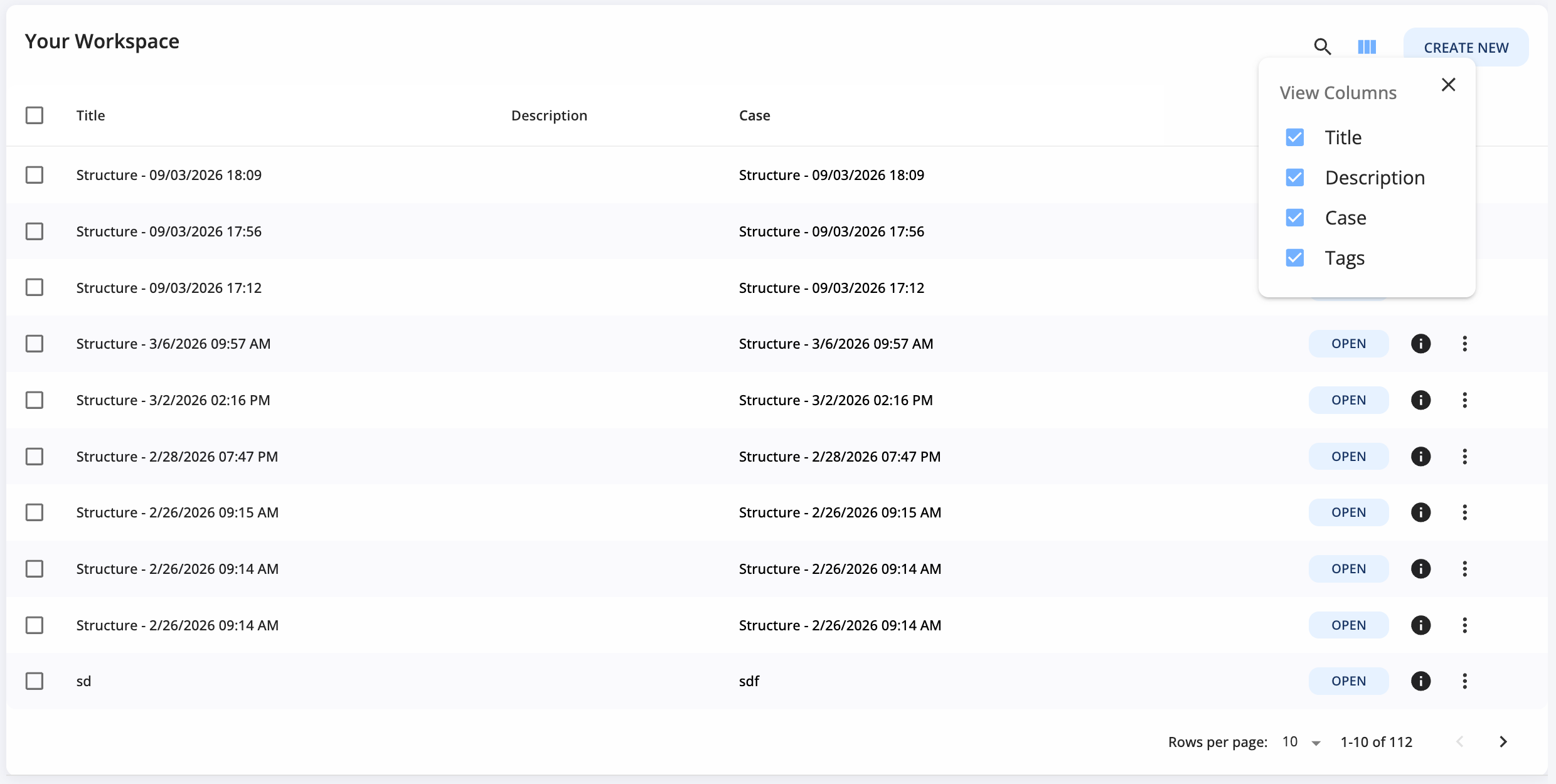This screenshot has width=1556, height=784.
Task: Open the three-dot menu for the 2/26/2026 09:15 AM row
Action: coord(1464,512)
